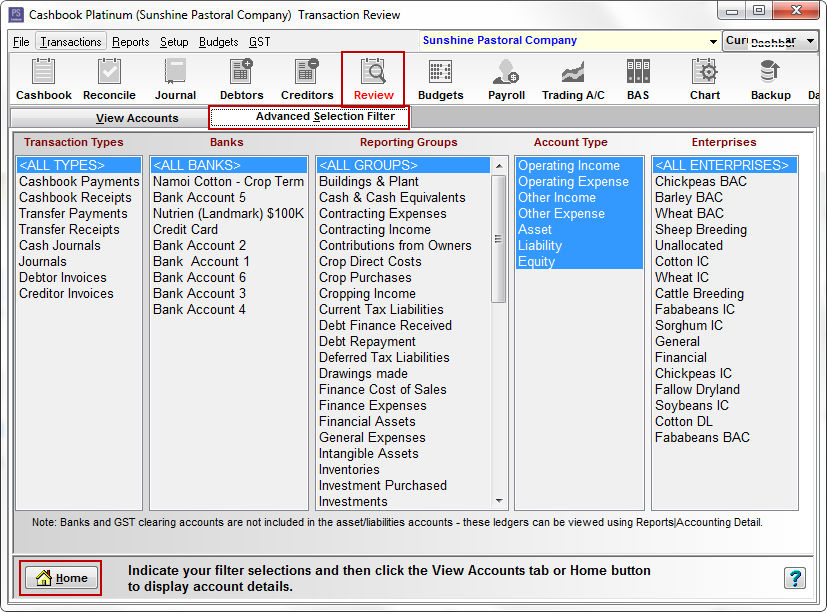Switch to Advanced Selection Filter tab
The height and width of the screenshot is (612, 827).
(309, 117)
